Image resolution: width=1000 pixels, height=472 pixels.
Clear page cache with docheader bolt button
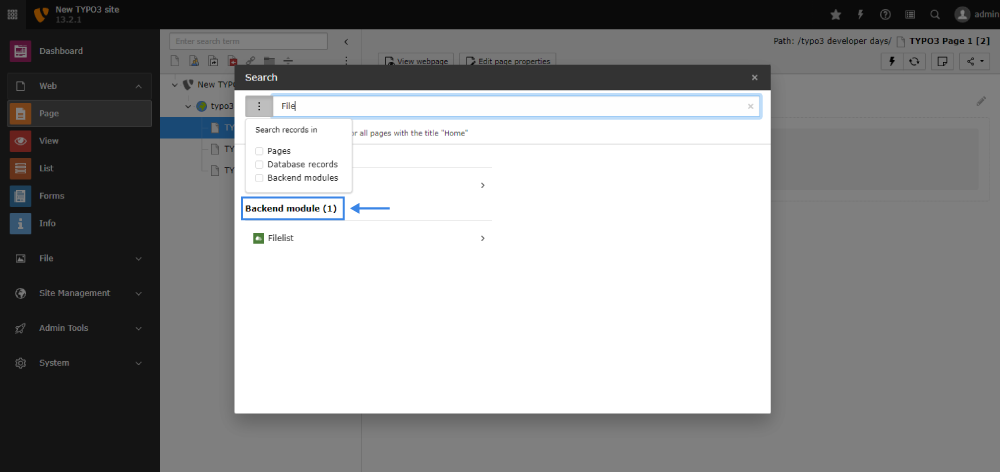(892, 61)
